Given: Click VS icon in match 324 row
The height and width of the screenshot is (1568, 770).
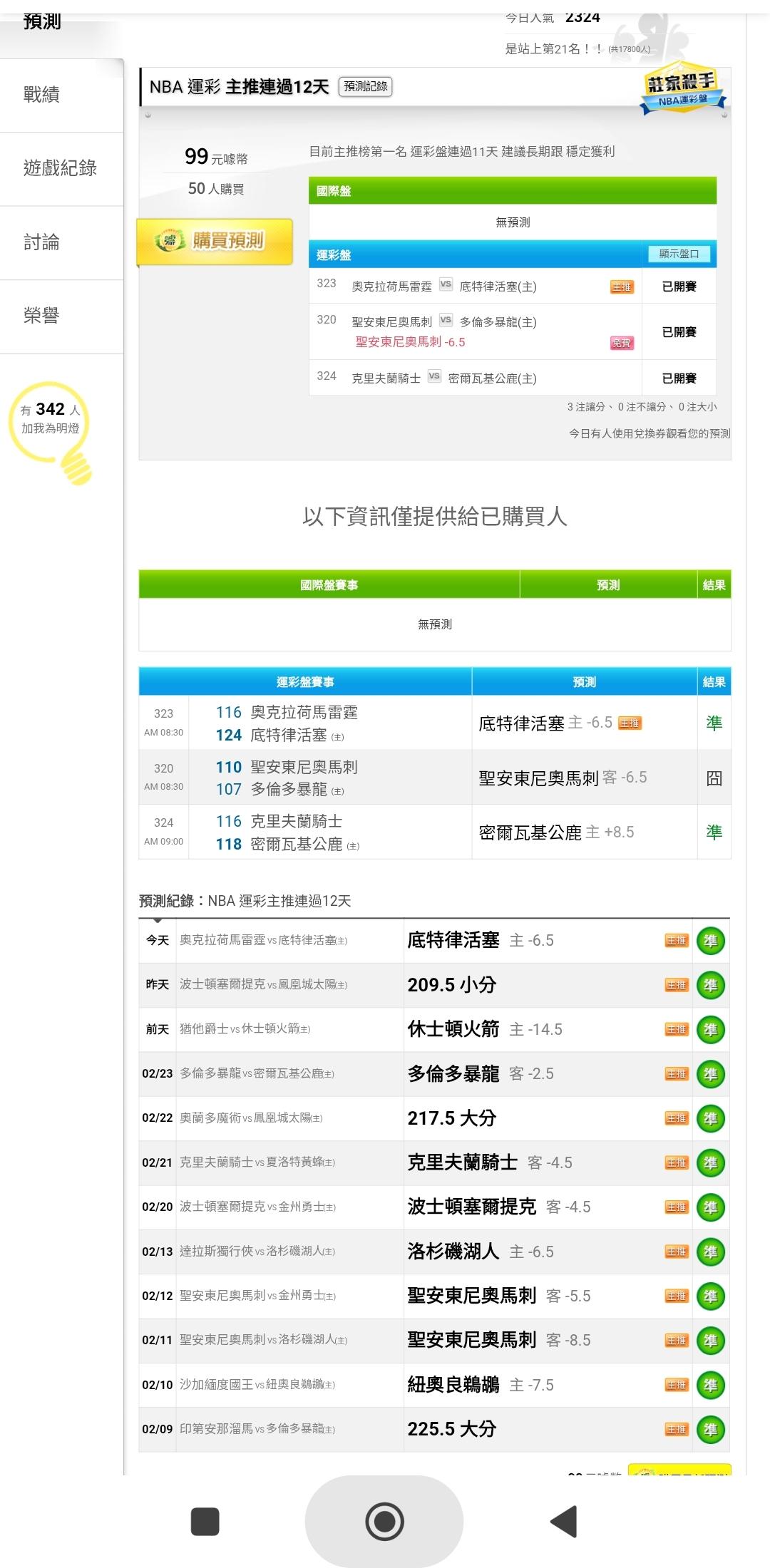Looking at the screenshot, I should pos(434,376).
